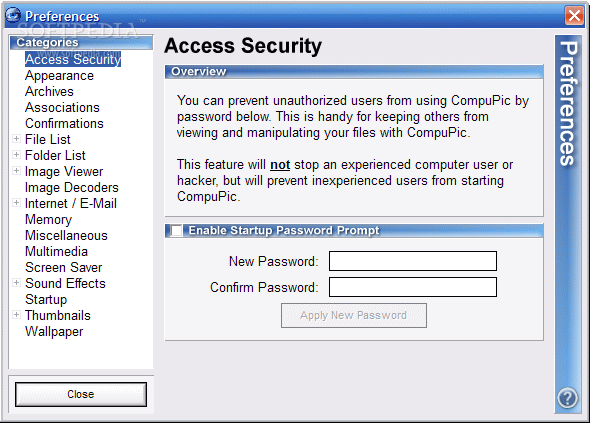The image size is (590, 423).
Task: Open the Archives preferences page
Action: [x=49, y=91]
